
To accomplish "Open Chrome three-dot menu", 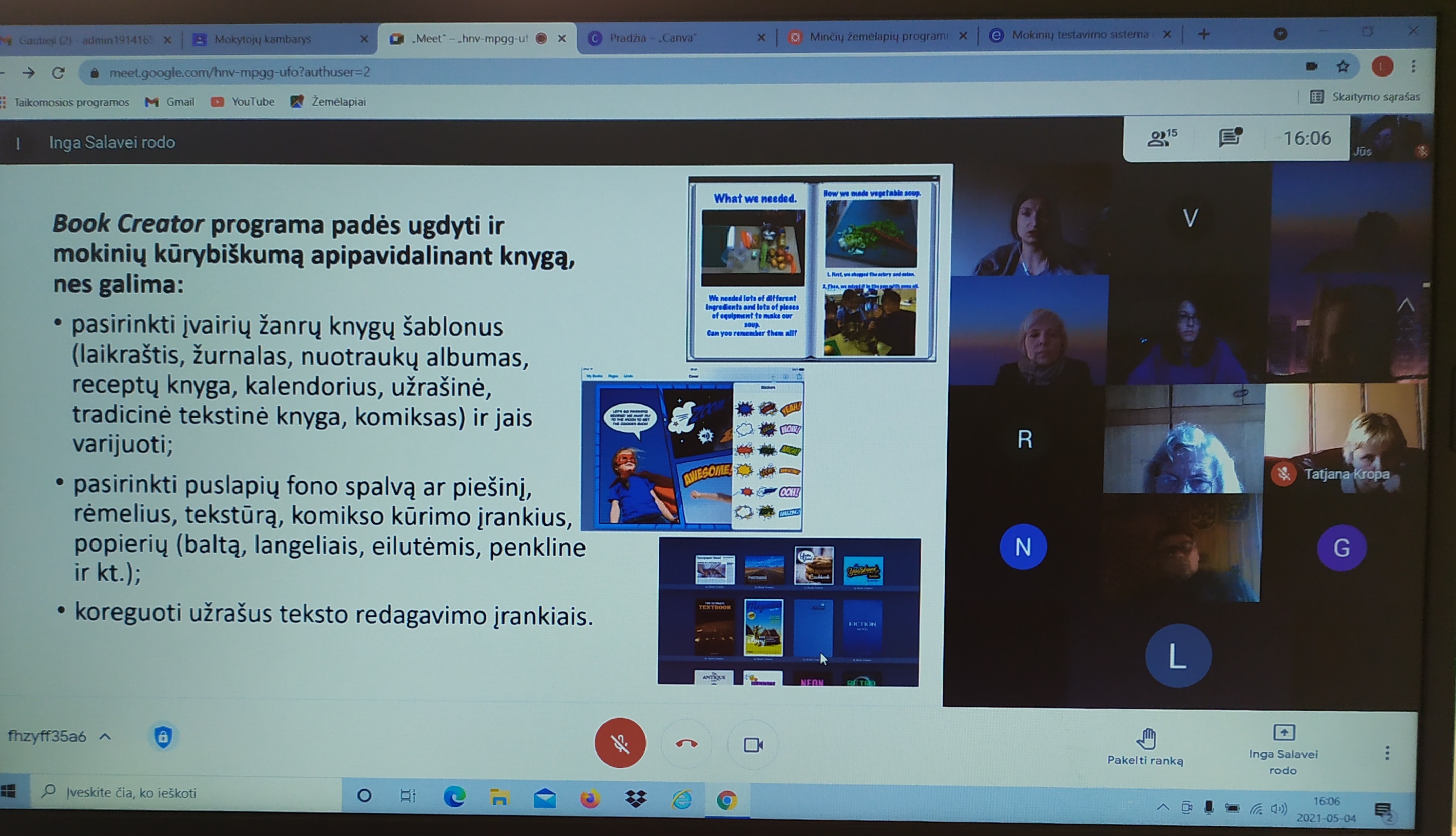I will (x=1414, y=66).
